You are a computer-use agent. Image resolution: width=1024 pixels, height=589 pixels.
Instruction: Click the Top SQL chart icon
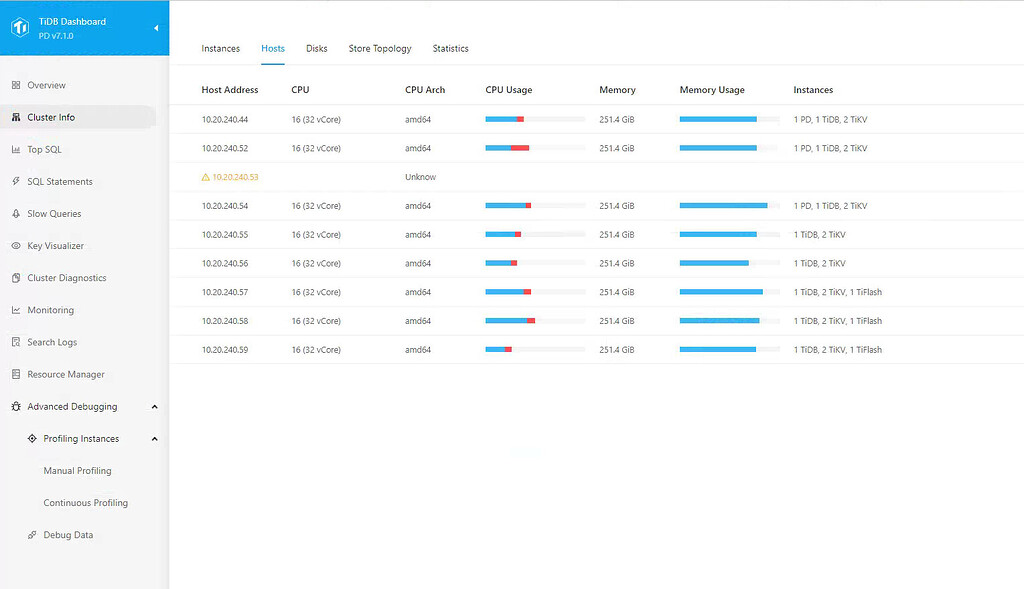coord(16,150)
